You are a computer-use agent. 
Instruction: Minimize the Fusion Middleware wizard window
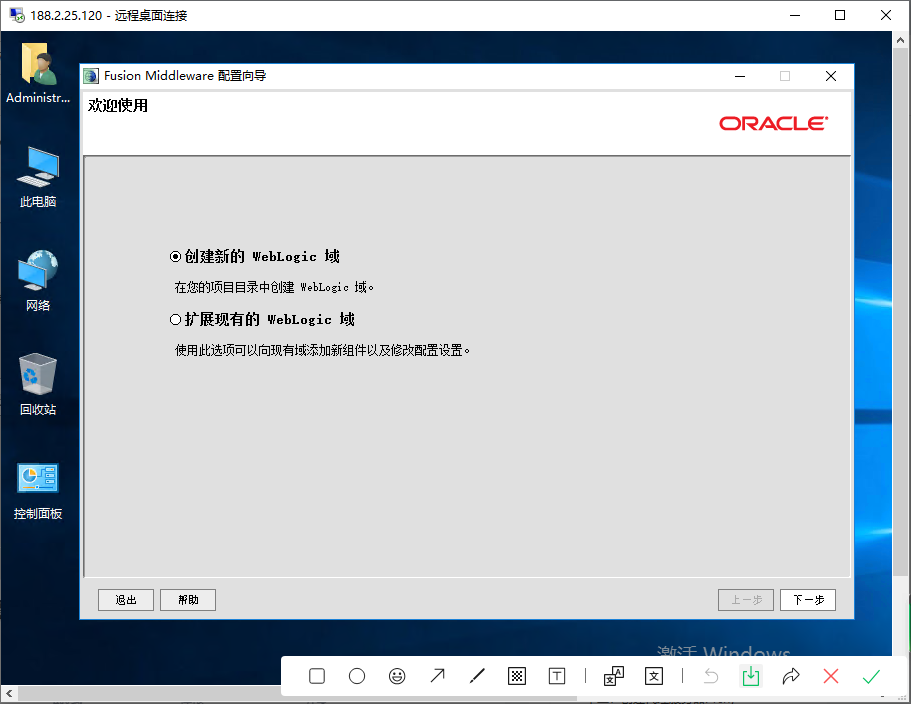tap(740, 76)
